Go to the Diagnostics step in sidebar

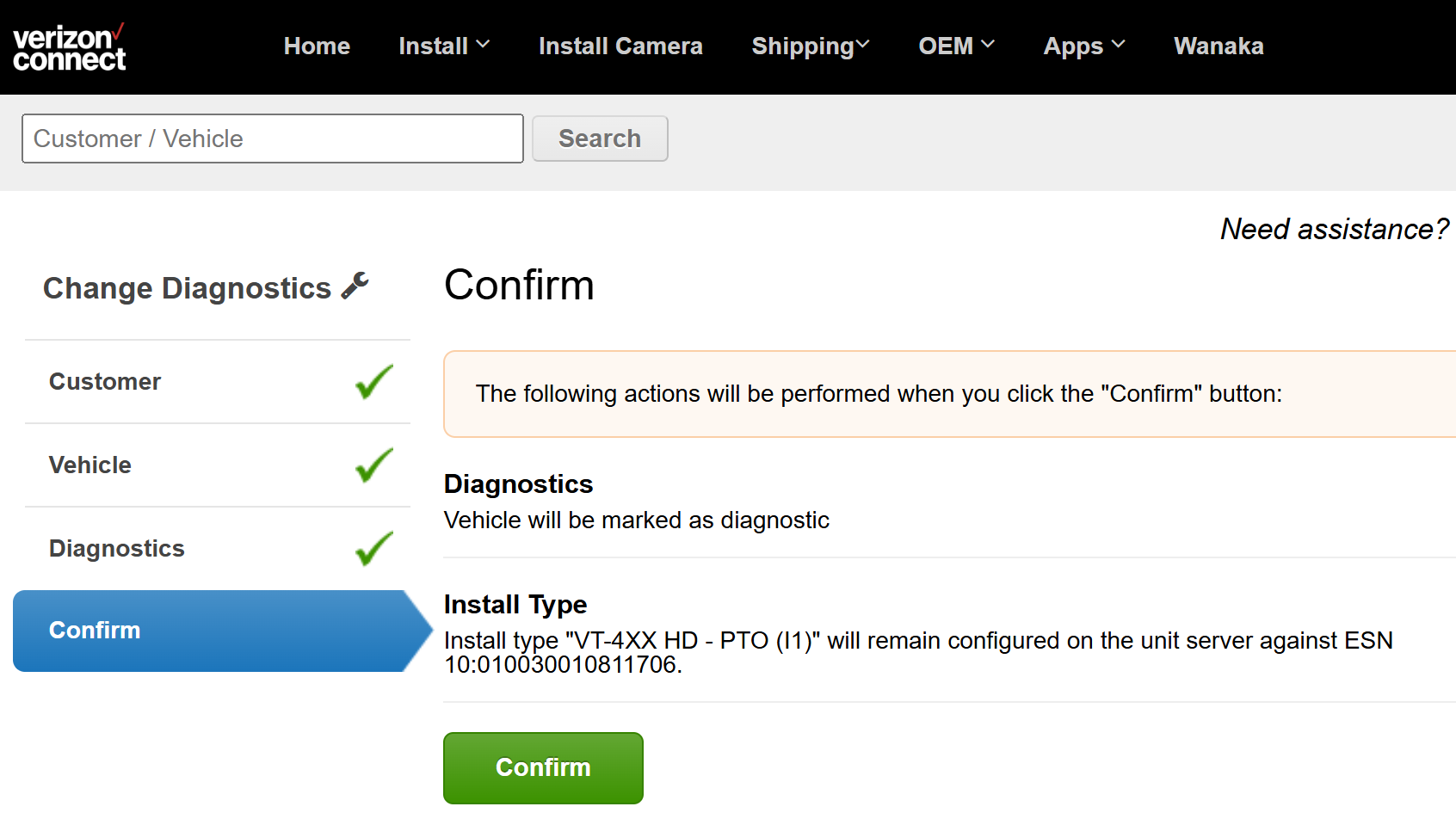218,549
